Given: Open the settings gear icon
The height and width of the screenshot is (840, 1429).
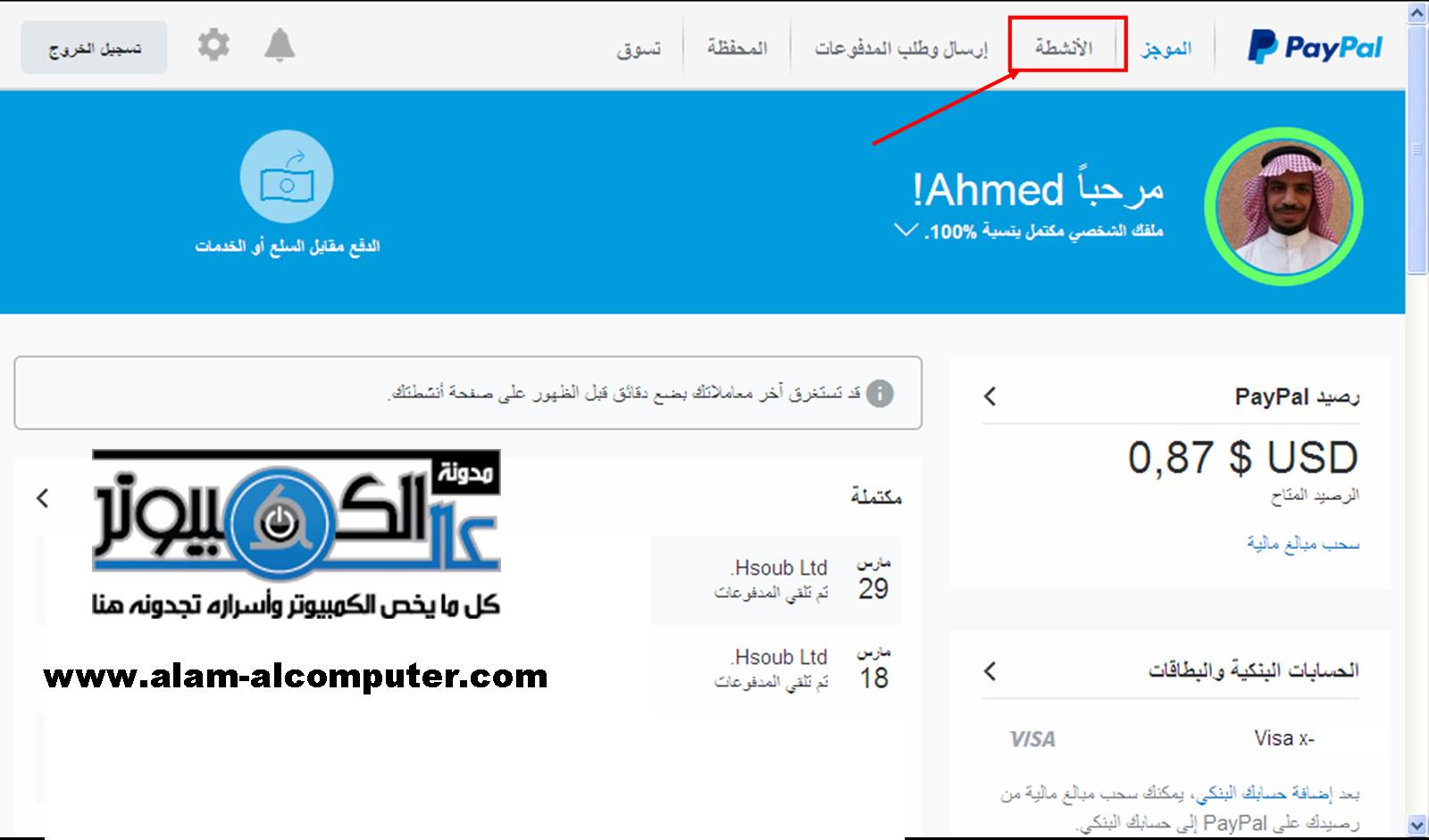Looking at the screenshot, I should [x=213, y=45].
